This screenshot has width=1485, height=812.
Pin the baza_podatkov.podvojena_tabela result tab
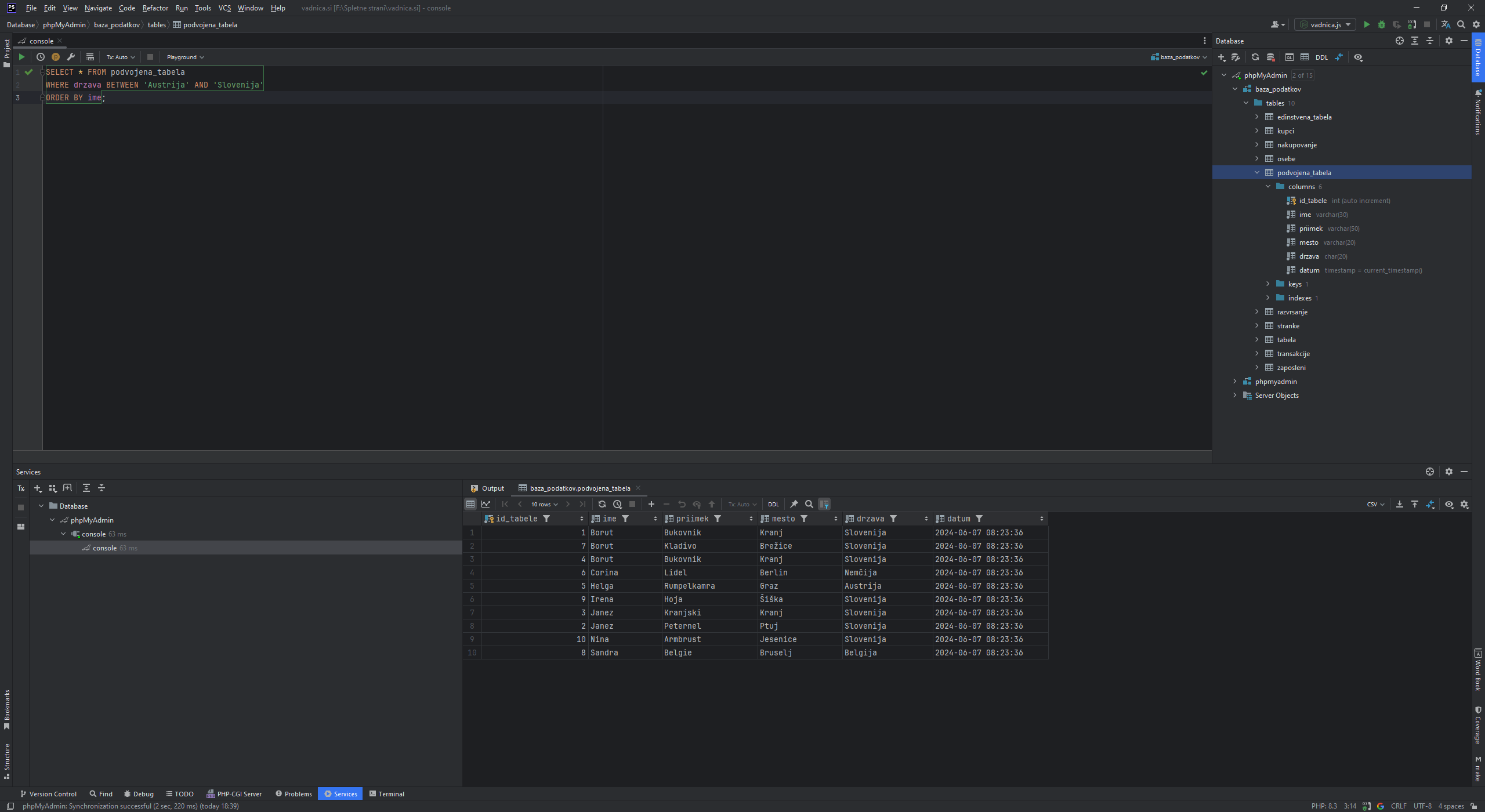coord(794,504)
